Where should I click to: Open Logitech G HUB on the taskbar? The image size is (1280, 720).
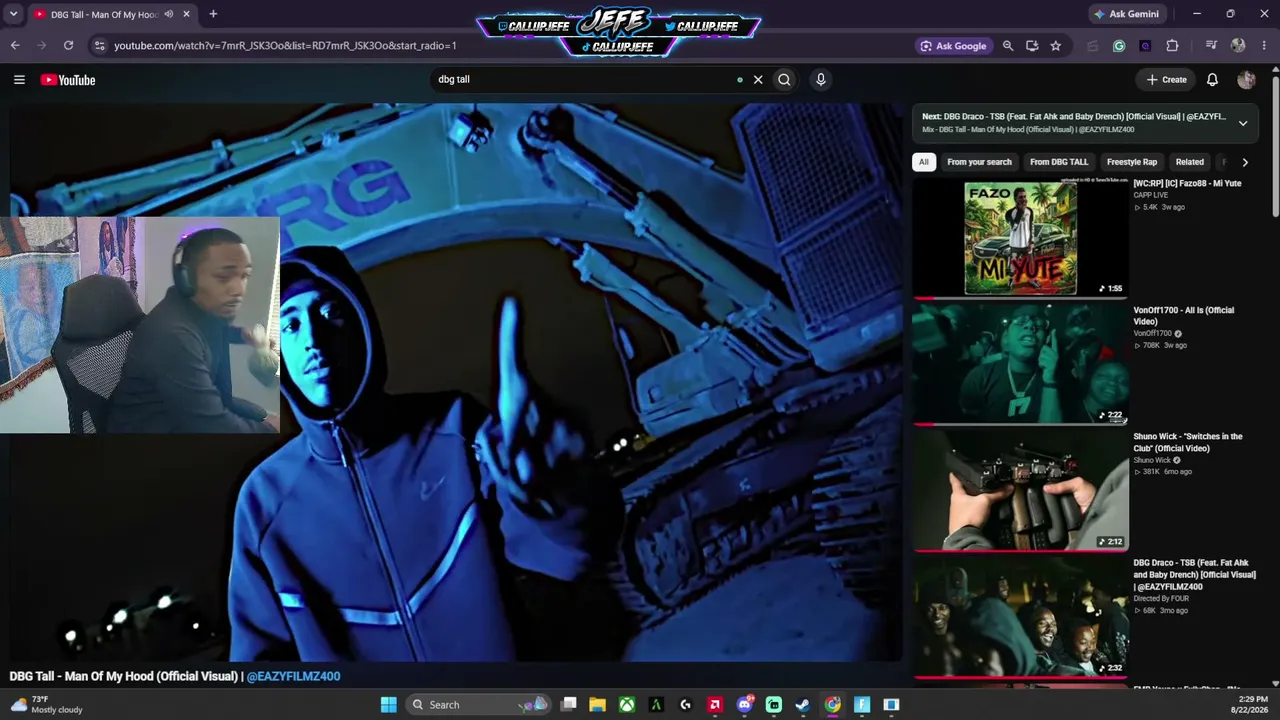(685, 705)
